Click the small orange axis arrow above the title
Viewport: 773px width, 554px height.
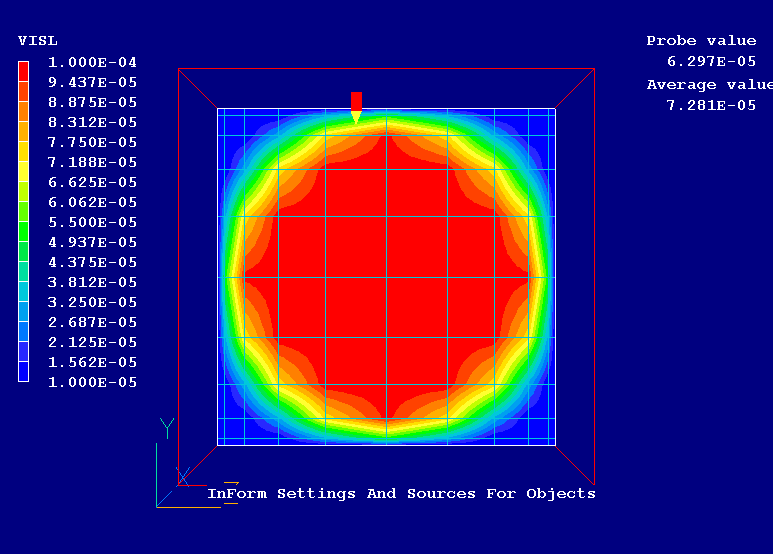231,483
